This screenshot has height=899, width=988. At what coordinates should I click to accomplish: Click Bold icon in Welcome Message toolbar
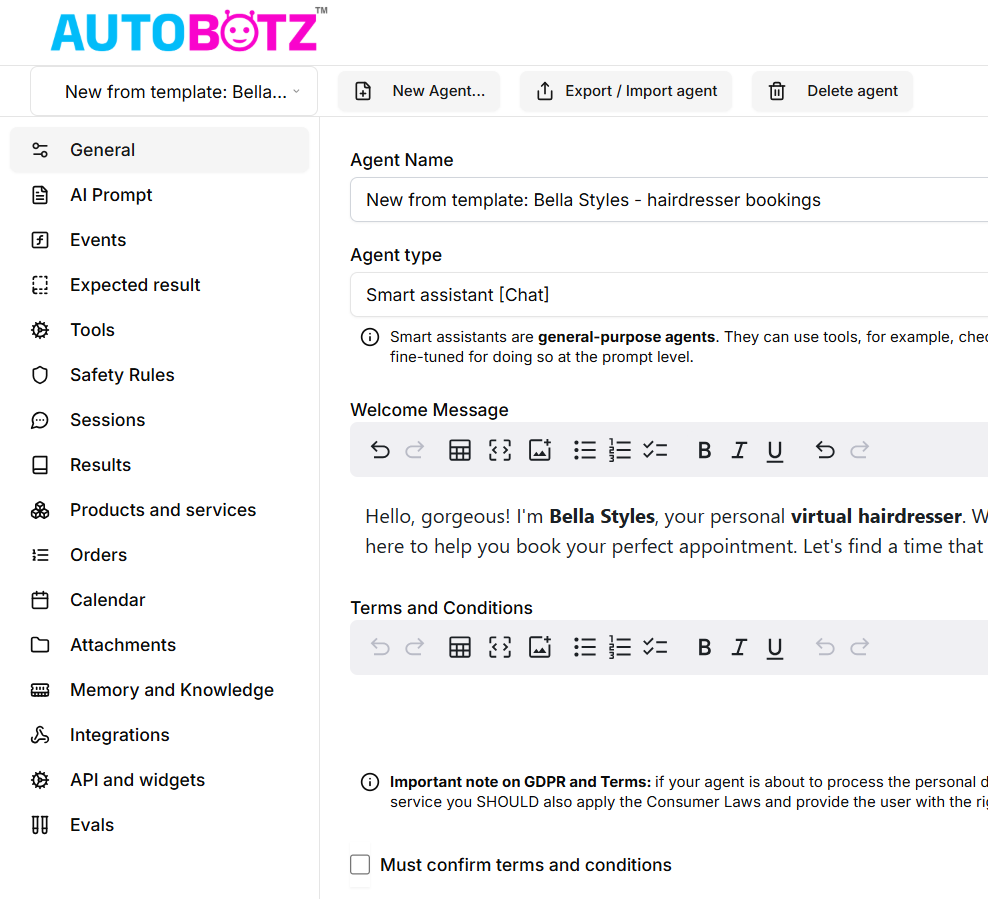704,450
